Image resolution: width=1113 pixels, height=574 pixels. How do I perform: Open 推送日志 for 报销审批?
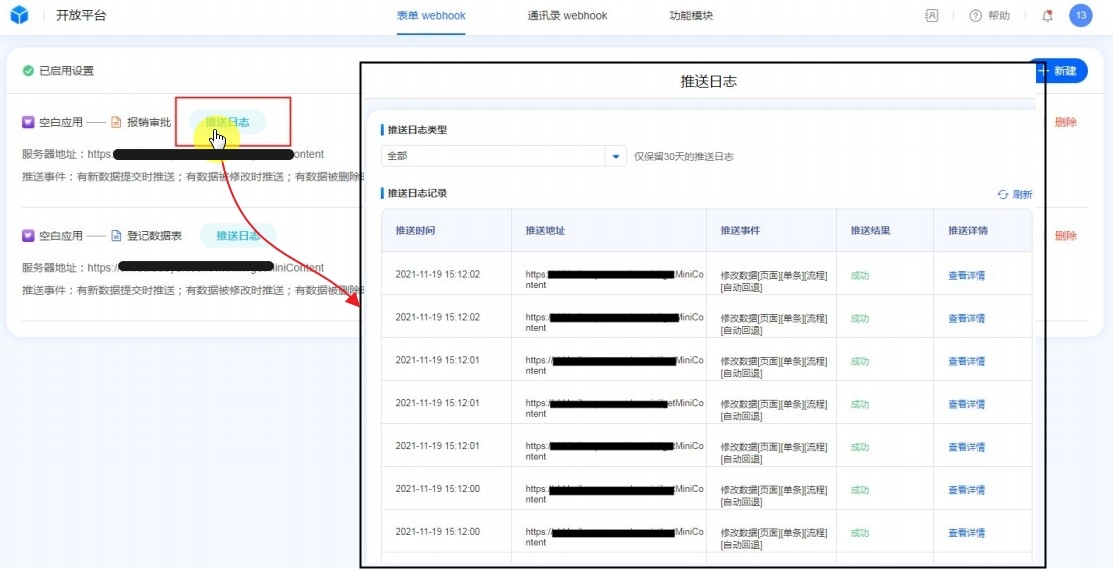point(227,122)
